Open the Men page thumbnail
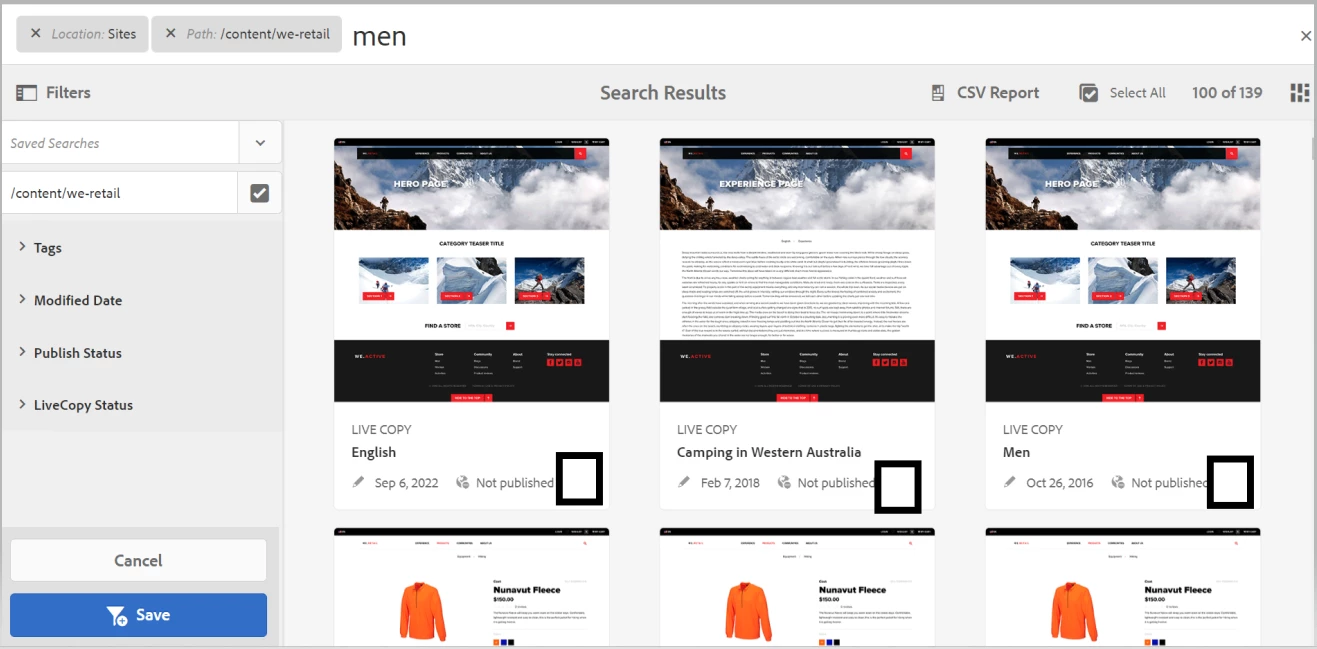Viewport: 1317px width, 649px height. pyautogui.click(x=1123, y=271)
